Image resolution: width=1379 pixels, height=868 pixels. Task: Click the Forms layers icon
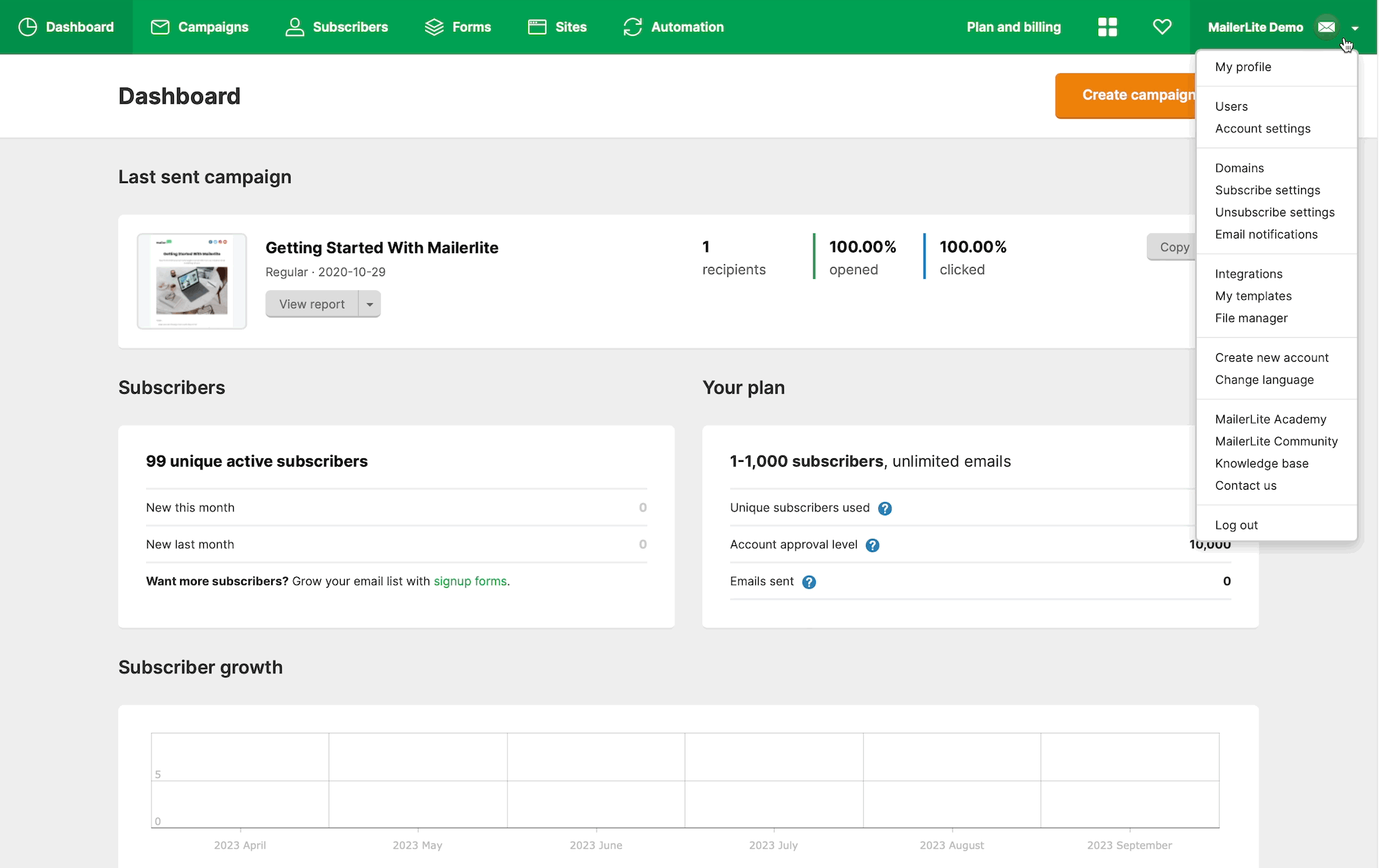434,27
